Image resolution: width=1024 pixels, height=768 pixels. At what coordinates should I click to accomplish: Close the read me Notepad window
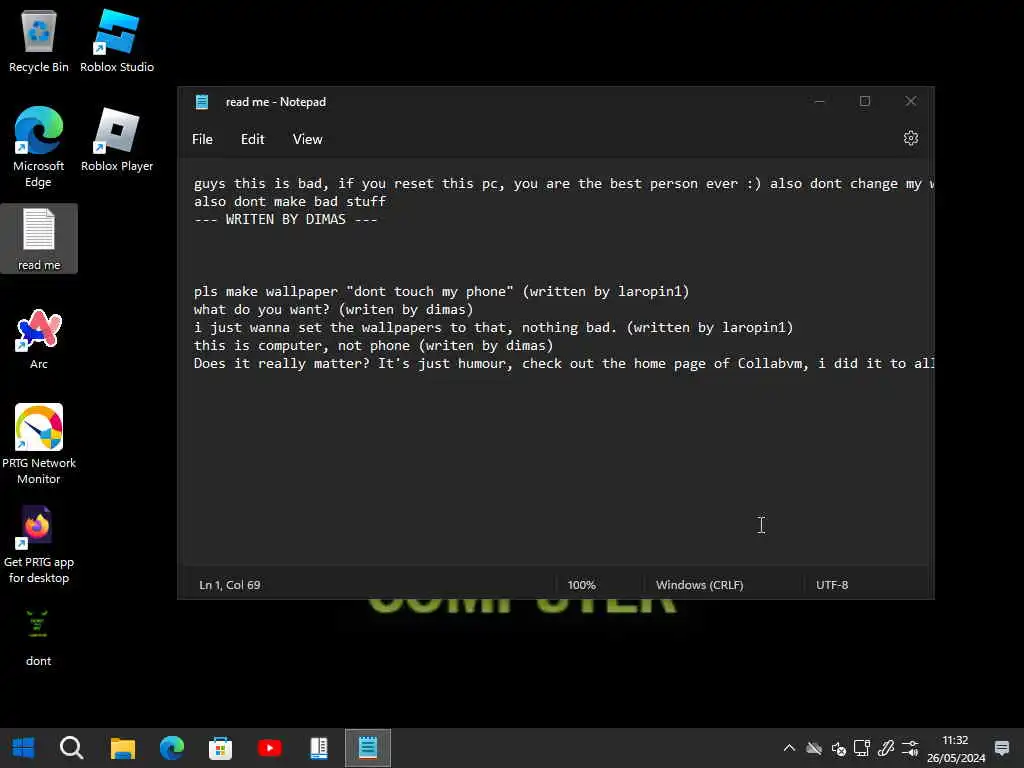[x=910, y=101]
